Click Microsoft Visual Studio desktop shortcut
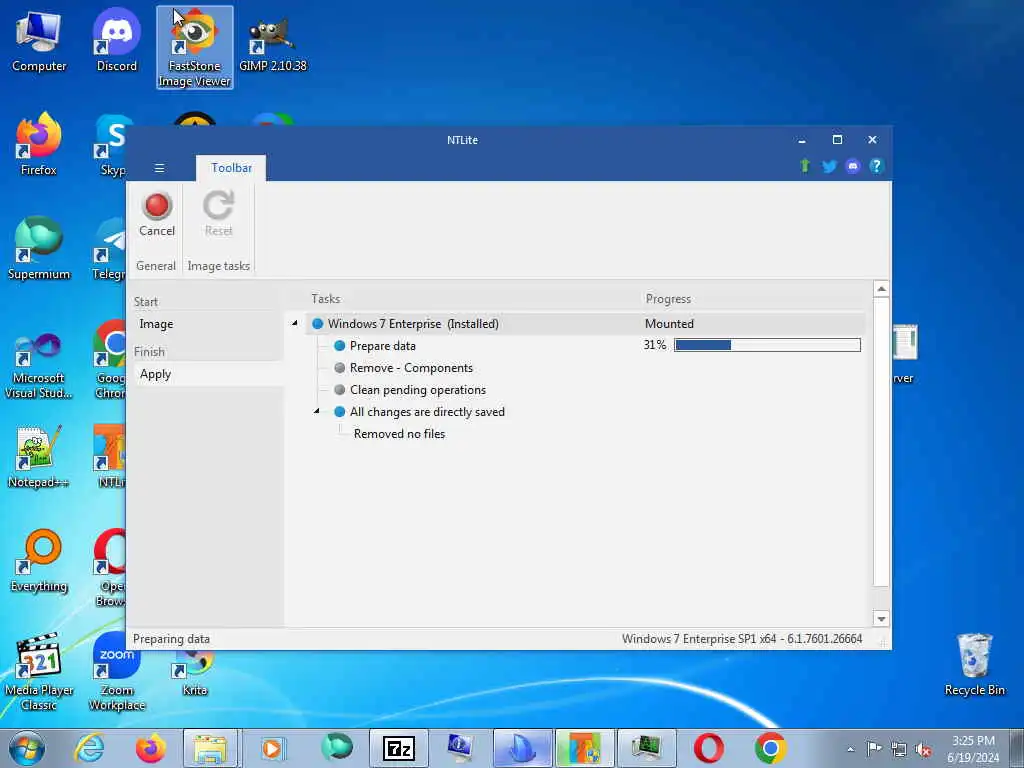 pos(39,366)
